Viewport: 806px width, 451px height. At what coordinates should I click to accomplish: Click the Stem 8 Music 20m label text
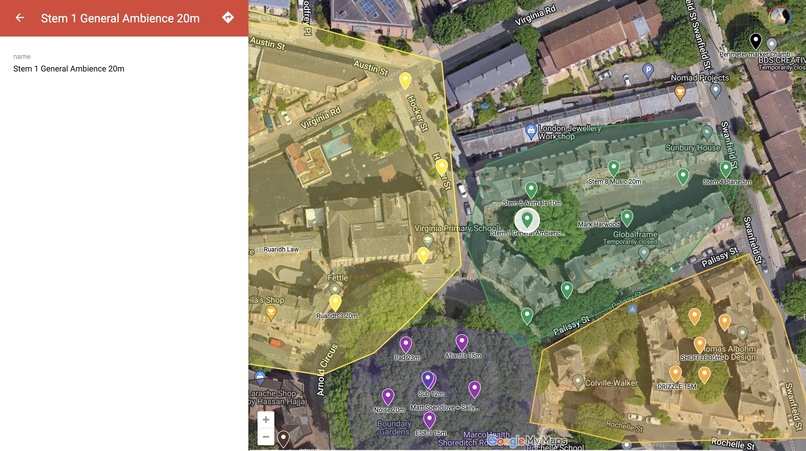[x=615, y=182]
